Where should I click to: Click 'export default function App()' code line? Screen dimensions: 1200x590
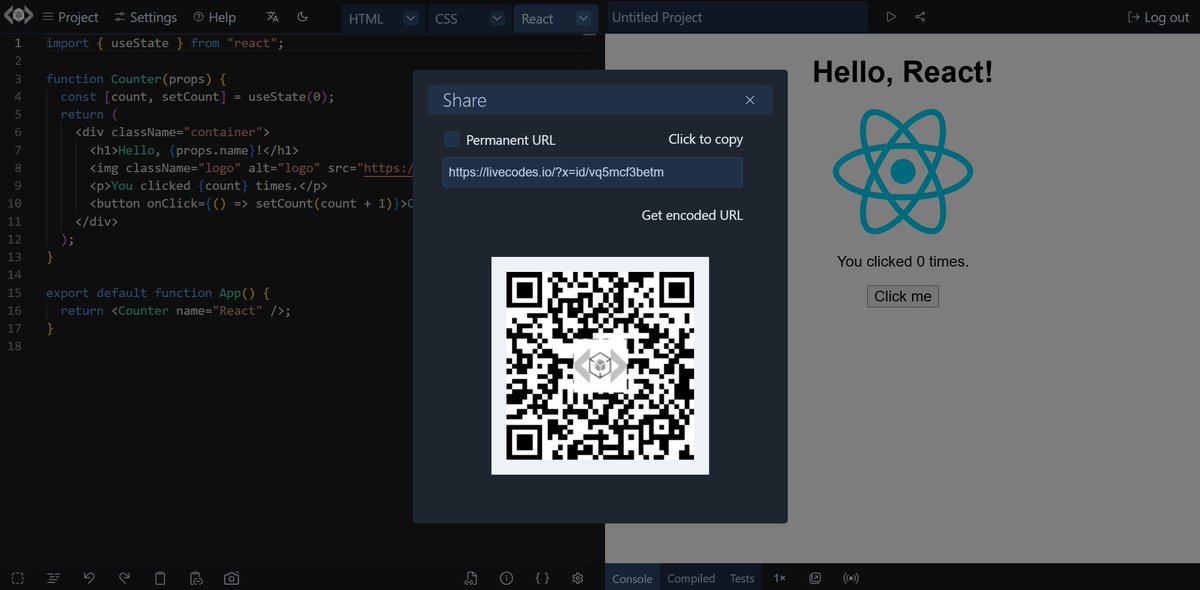pyautogui.click(x=158, y=293)
